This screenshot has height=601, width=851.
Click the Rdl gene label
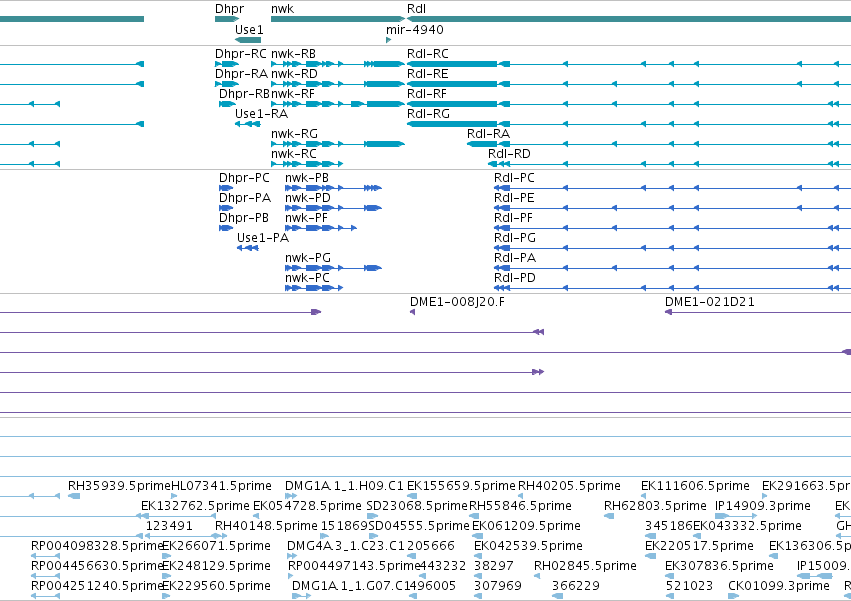coord(416,9)
